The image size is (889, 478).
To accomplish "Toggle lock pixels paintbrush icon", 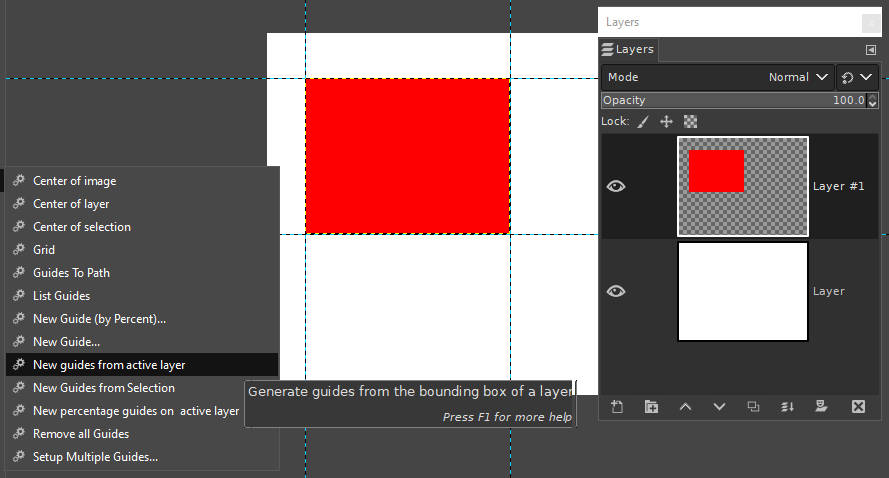I will (642, 121).
